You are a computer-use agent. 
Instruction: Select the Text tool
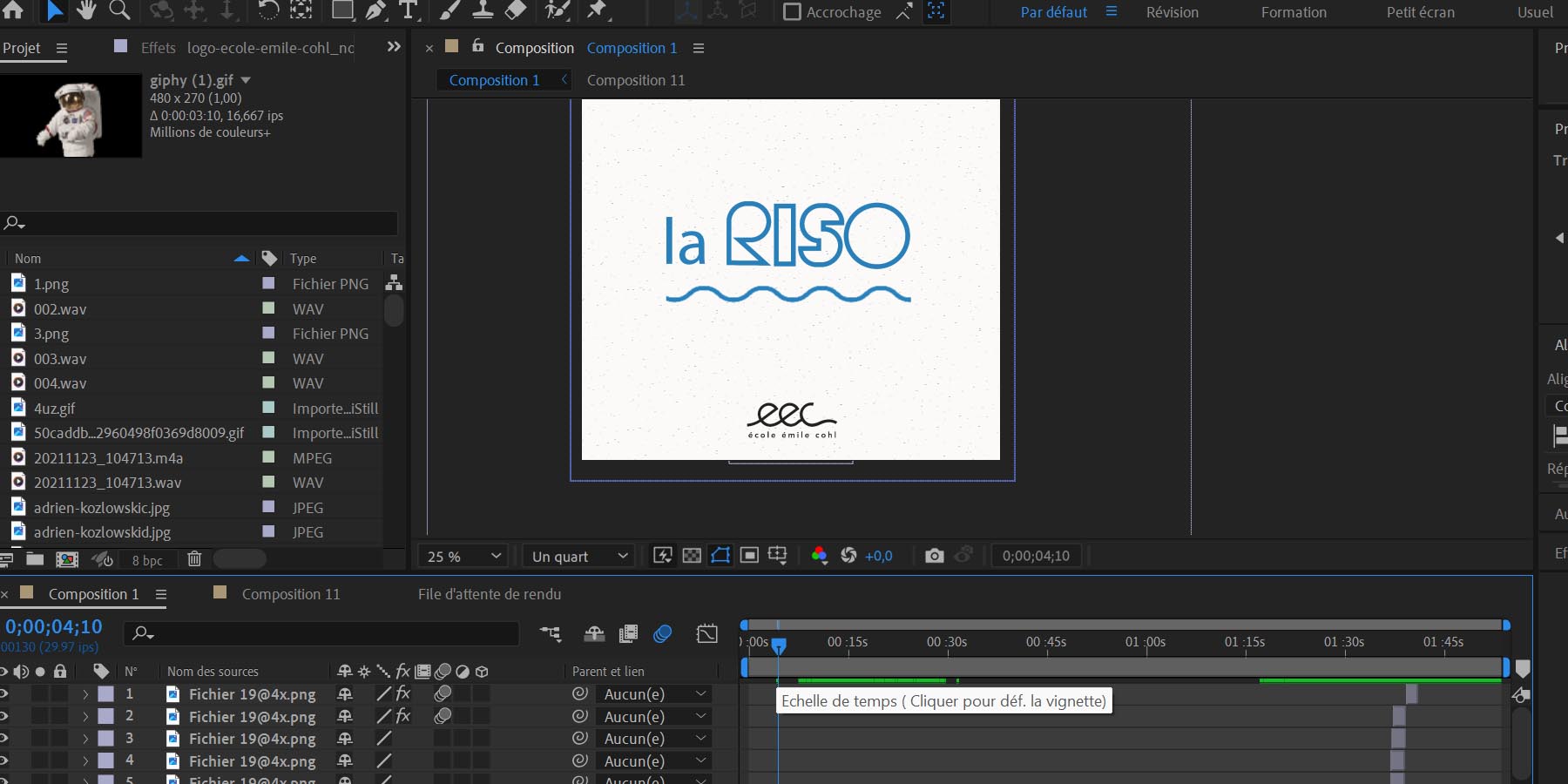pyautogui.click(x=408, y=10)
